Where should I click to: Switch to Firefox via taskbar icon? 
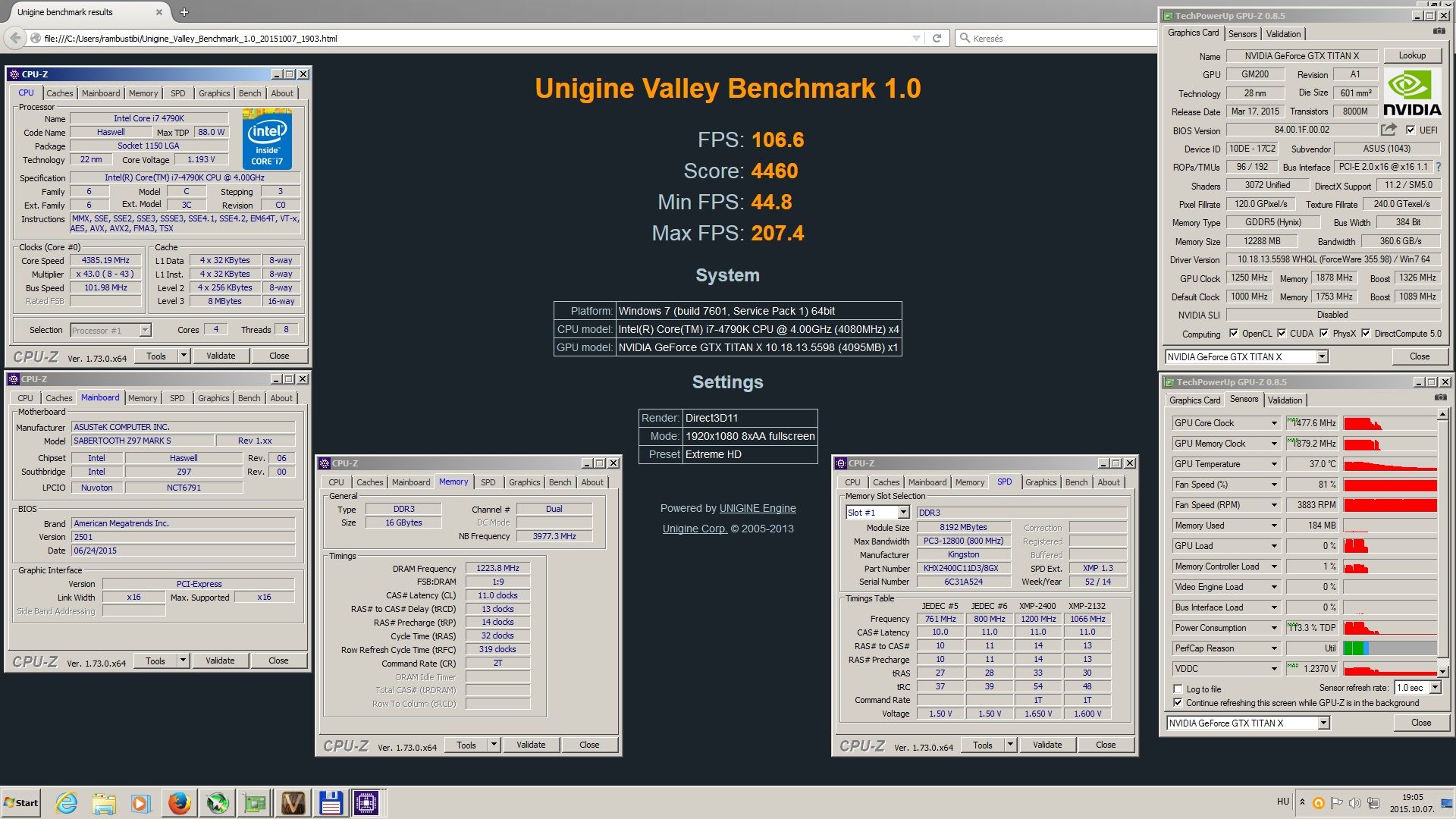179,802
